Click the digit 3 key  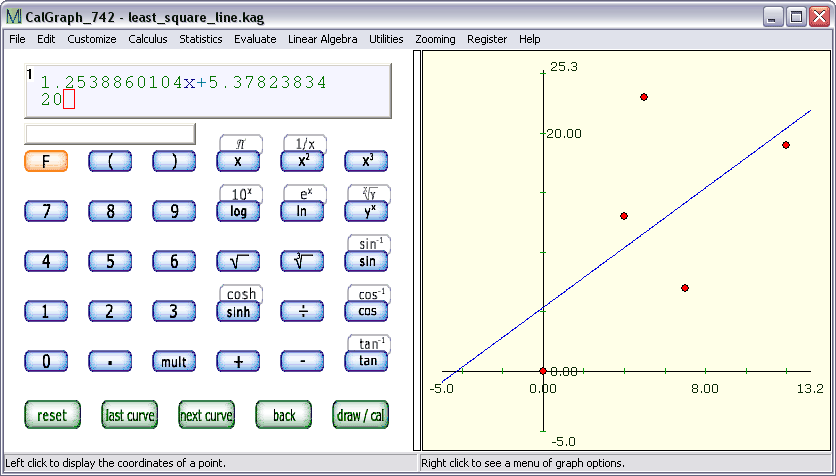point(174,311)
